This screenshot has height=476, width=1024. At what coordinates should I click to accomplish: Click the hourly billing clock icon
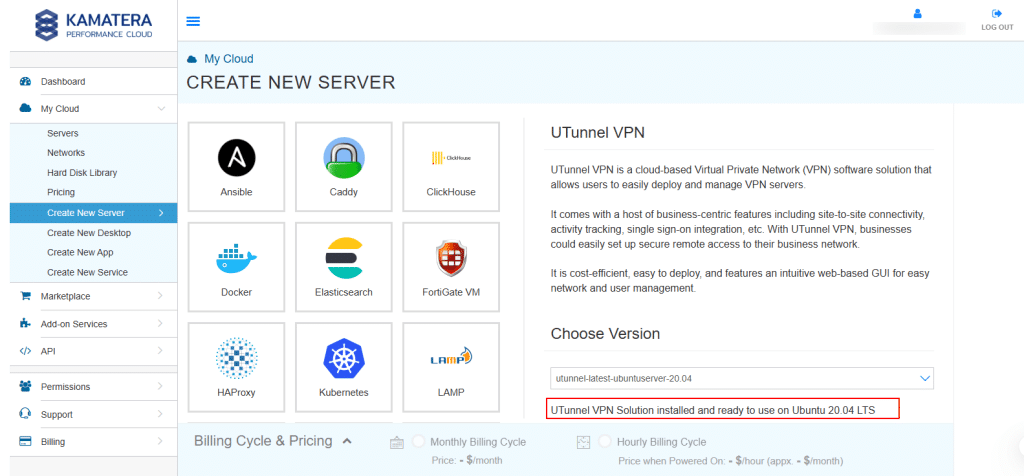583,443
